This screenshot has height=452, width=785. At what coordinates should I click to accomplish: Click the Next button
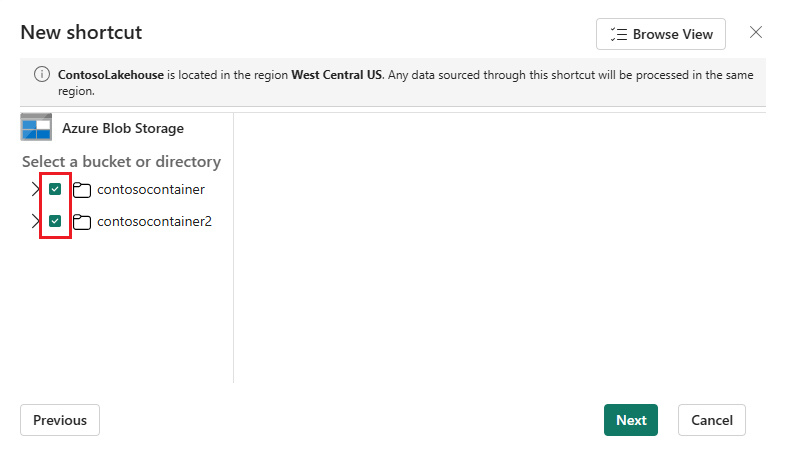coord(630,420)
